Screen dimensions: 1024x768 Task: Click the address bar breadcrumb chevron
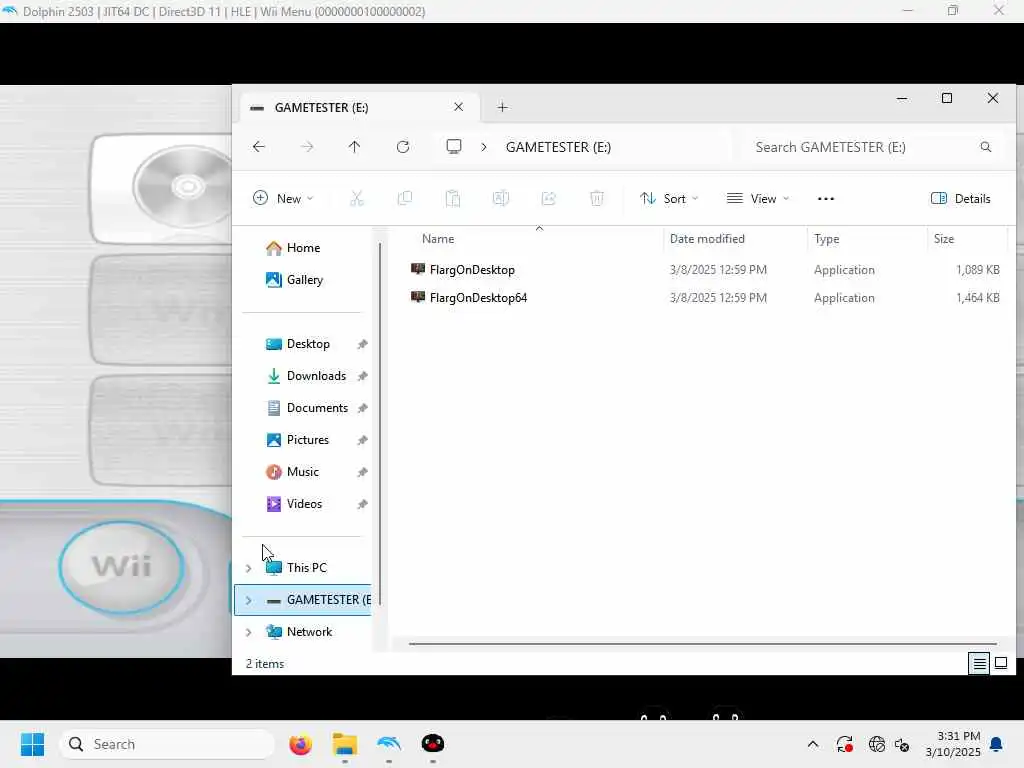coord(484,147)
